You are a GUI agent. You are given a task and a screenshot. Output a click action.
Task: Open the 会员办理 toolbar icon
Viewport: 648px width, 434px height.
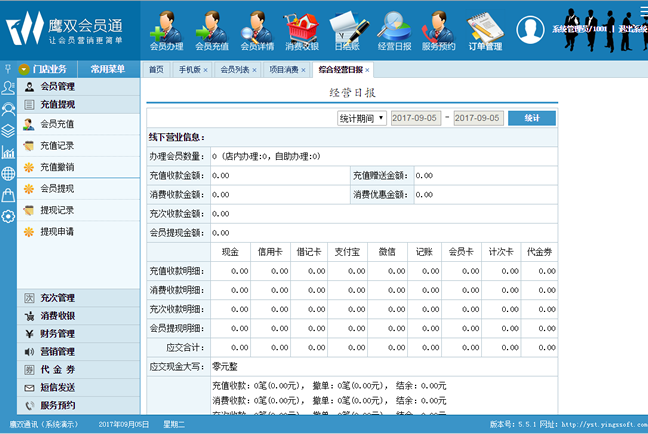(166, 30)
